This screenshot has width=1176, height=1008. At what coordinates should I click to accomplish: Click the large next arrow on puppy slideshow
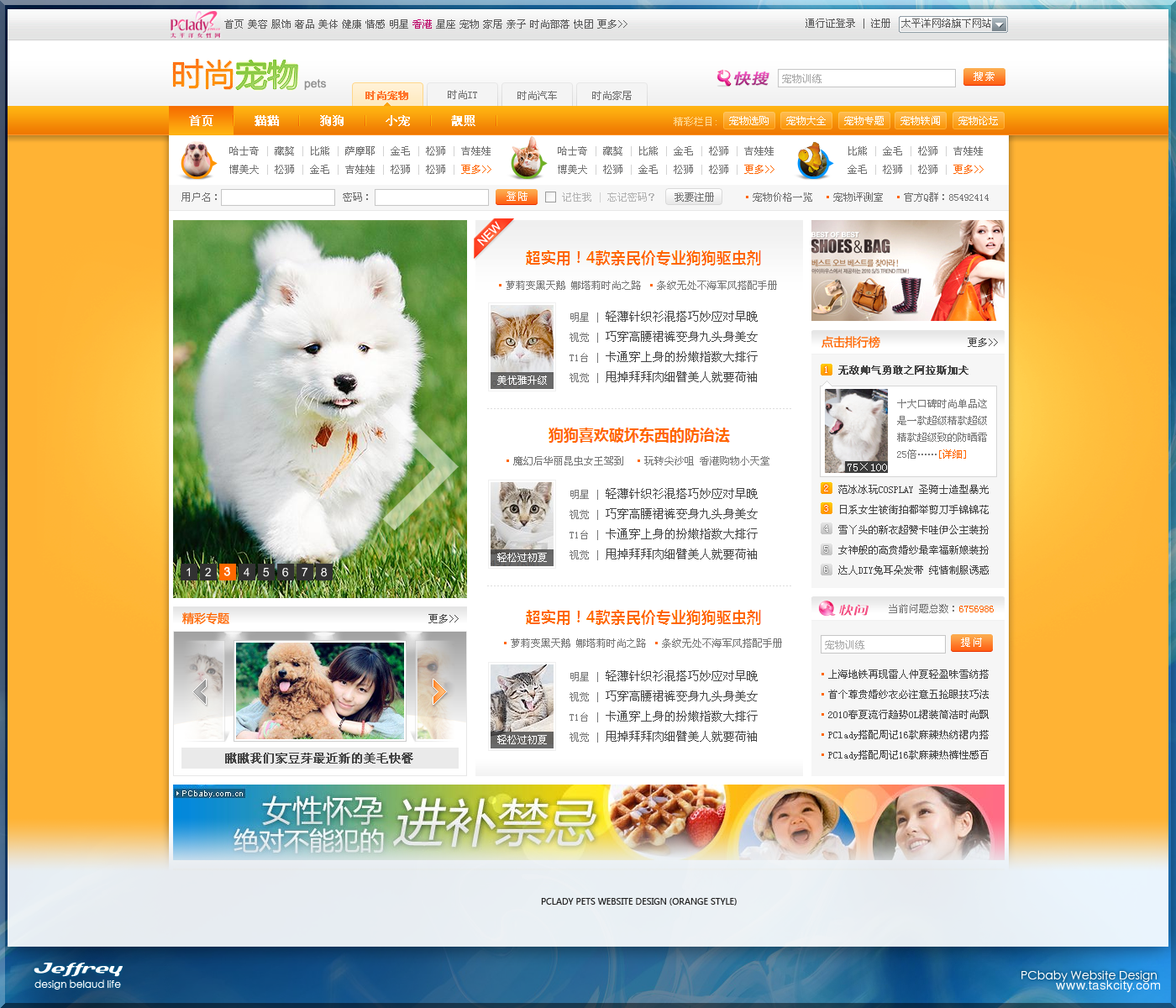424,470
